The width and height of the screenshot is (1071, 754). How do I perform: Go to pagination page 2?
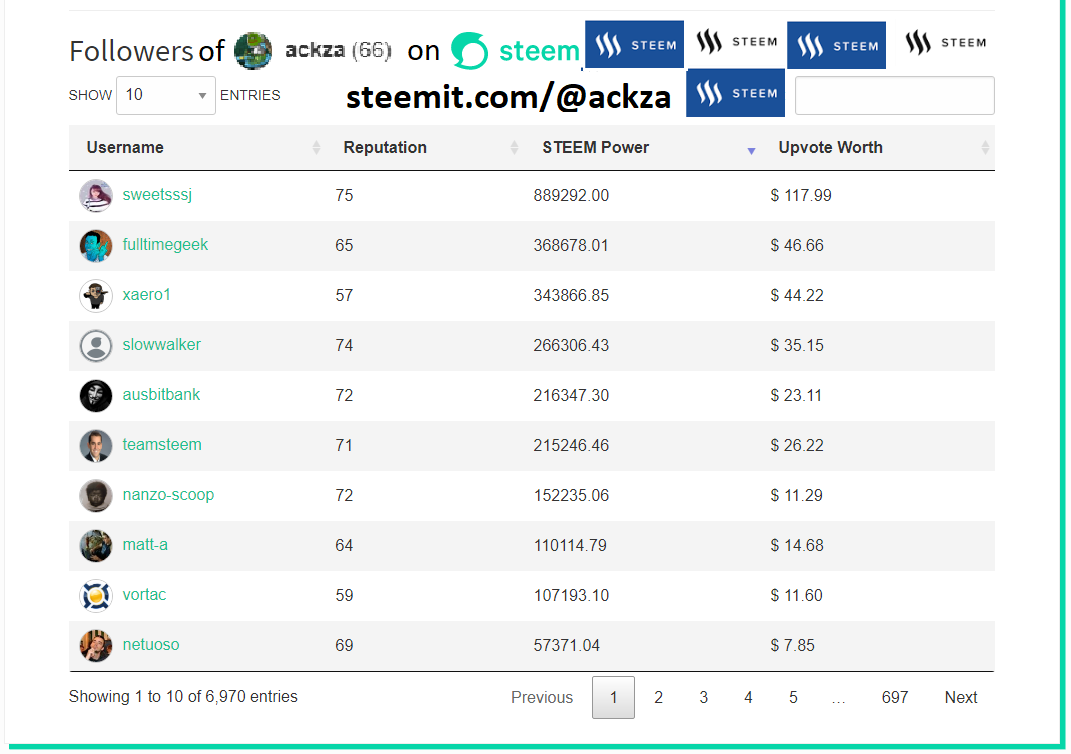tap(658, 697)
